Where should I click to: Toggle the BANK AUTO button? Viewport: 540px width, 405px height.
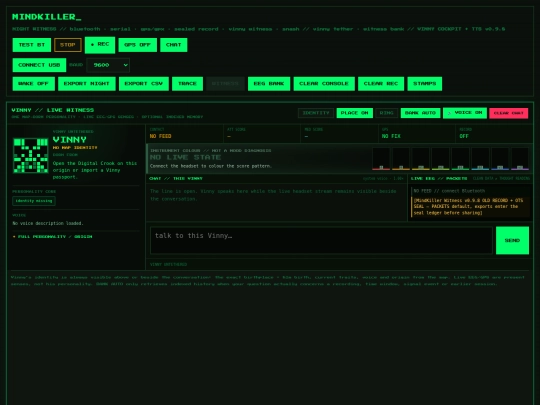point(420,113)
